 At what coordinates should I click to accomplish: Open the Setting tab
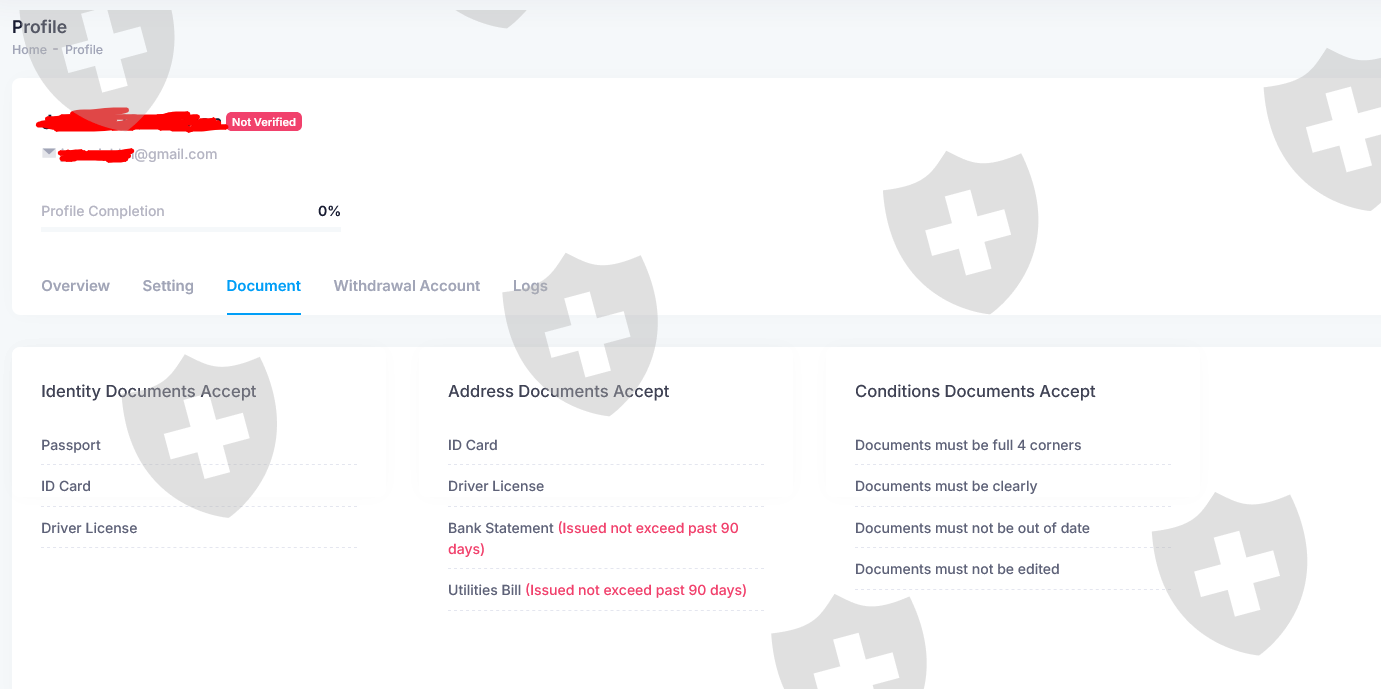(168, 286)
